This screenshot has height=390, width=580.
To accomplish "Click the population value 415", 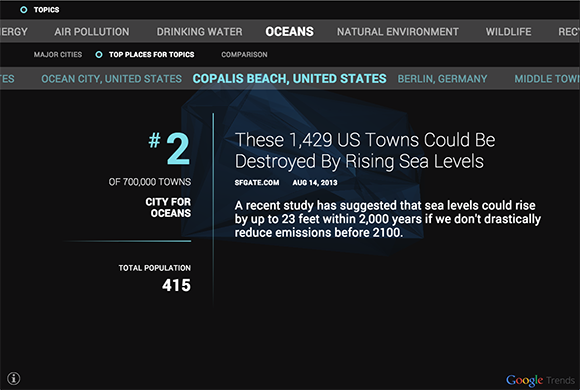I will point(176,285).
